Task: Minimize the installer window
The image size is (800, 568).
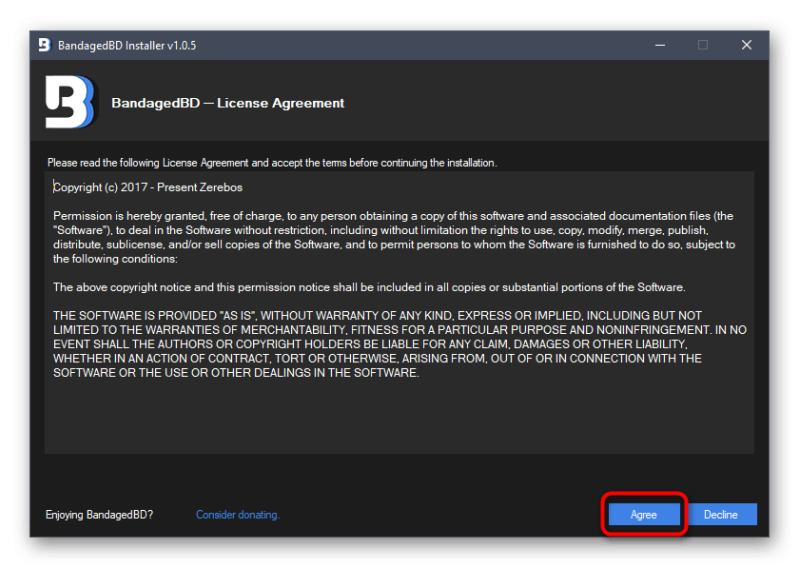Action: tap(660, 45)
